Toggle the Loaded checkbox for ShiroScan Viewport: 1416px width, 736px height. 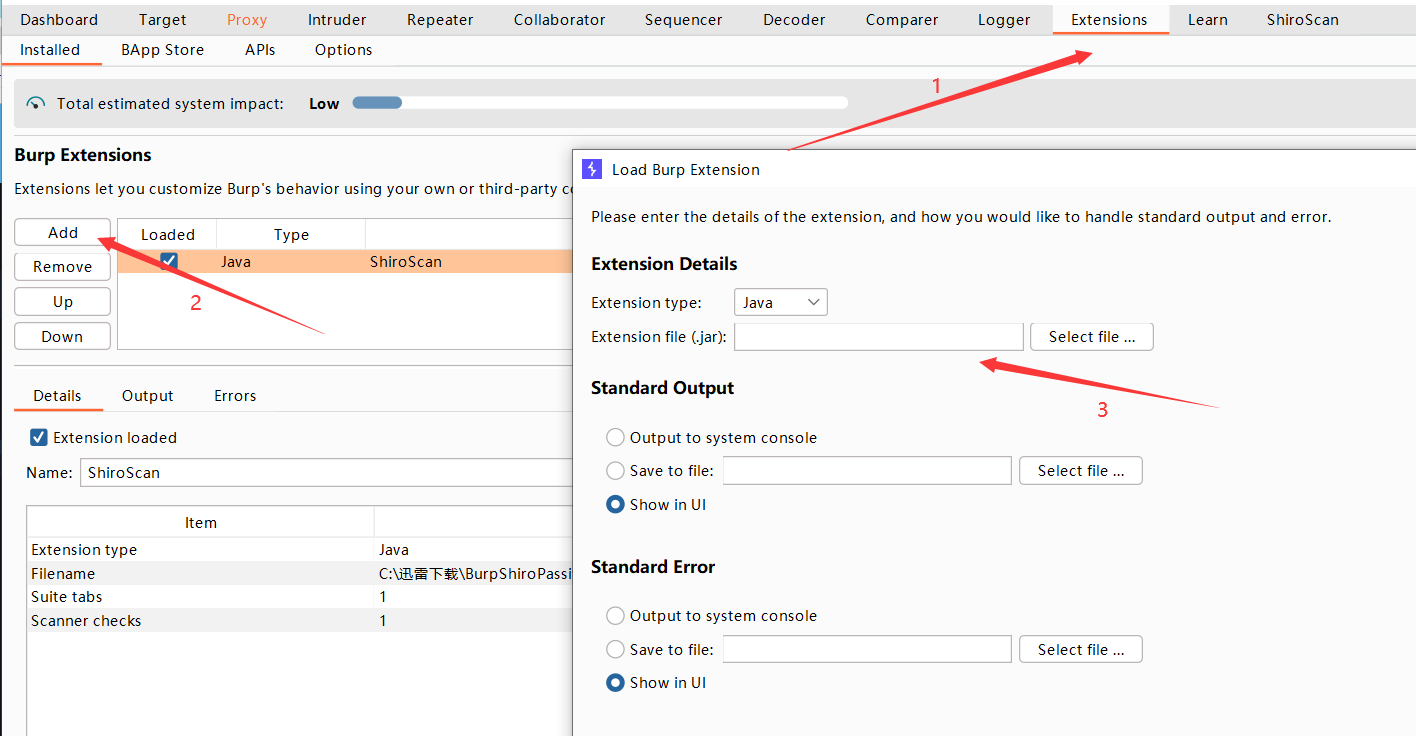pos(169,261)
